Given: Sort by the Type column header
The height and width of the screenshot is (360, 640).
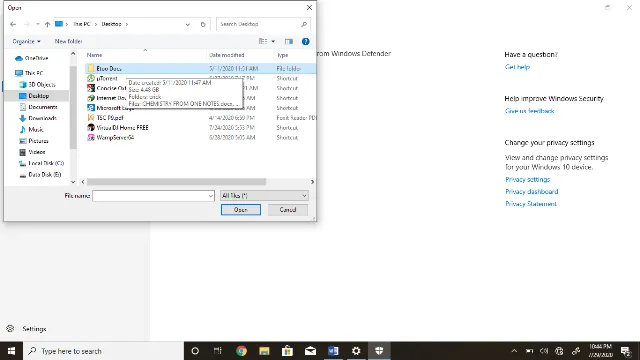Looking at the screenshot, I should click(283, 55).
